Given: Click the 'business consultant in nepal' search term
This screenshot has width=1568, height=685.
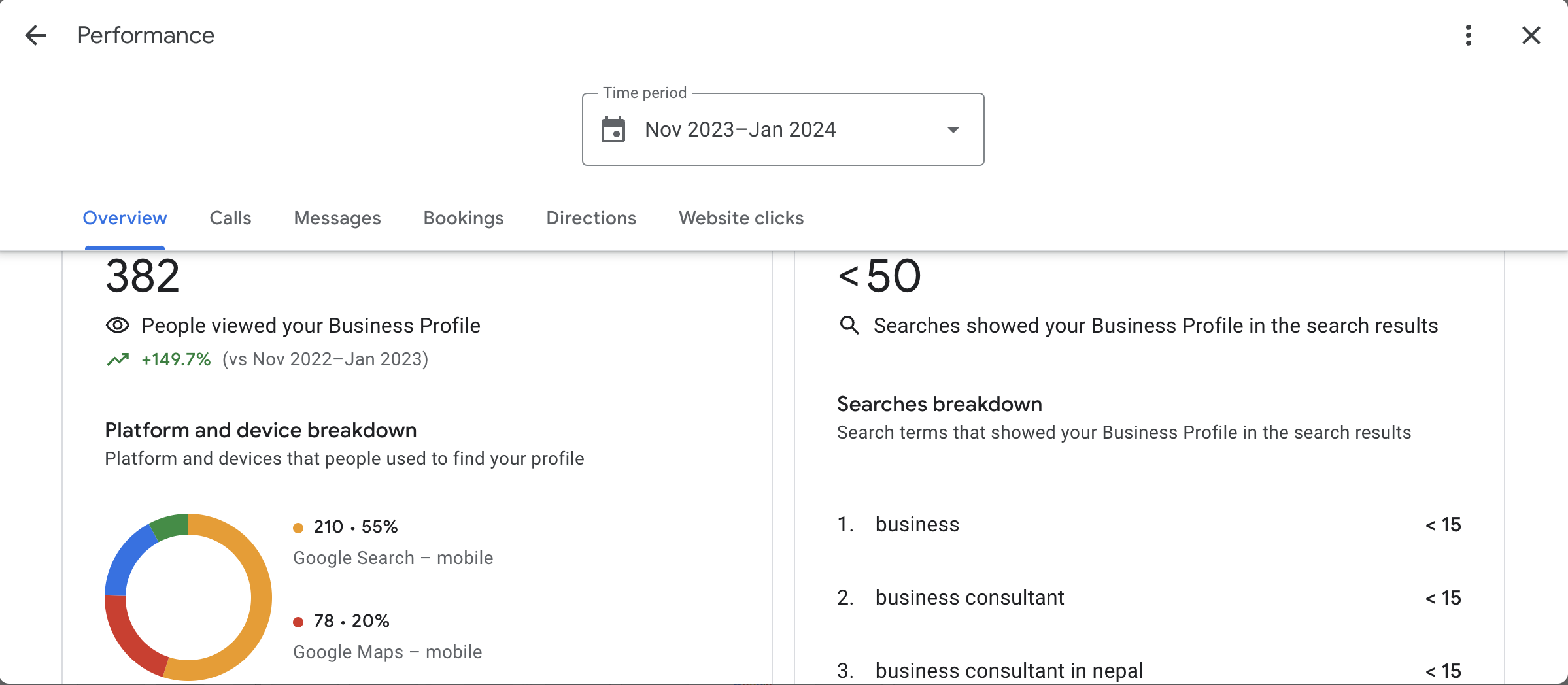Looking at the screenshot, I should [x=1008, y=671].
